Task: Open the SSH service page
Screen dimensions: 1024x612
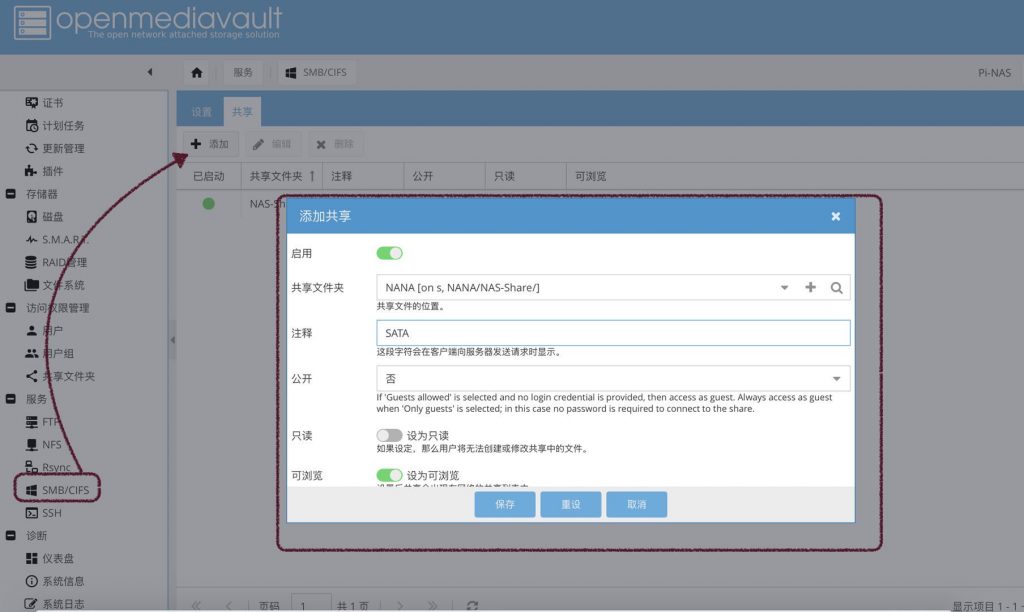Action: [x=44, y=513]
